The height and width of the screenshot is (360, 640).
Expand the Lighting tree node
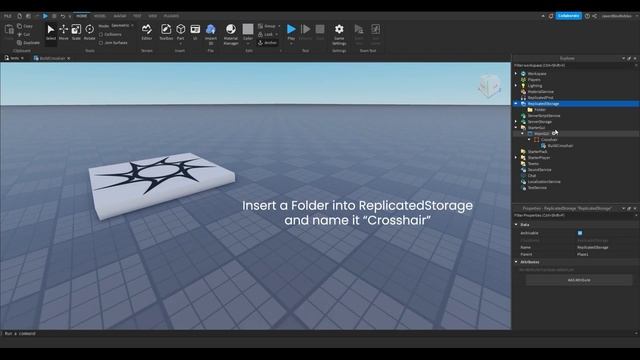coord(516,86)
